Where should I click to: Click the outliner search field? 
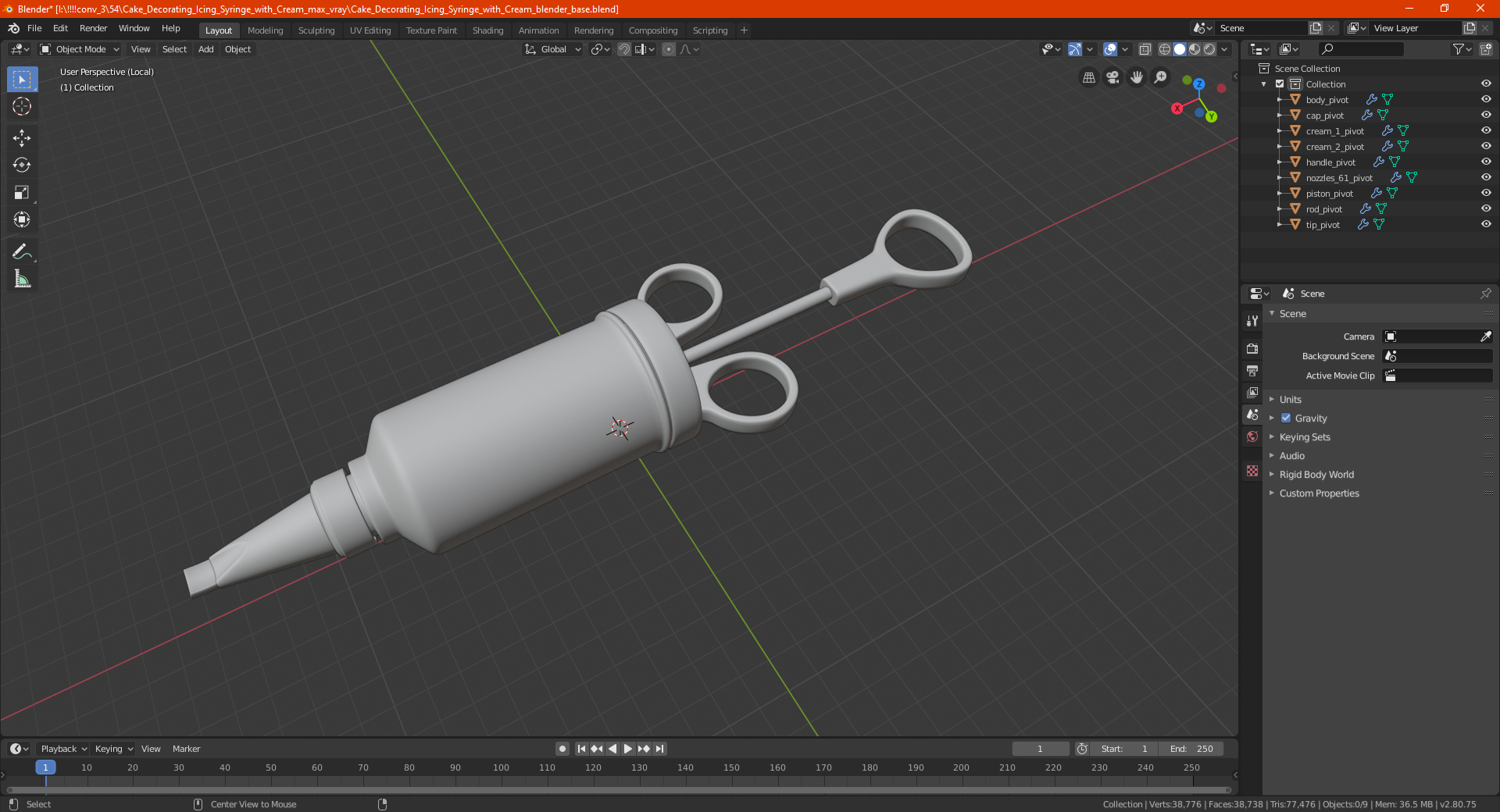click(x=1360, y=49)
